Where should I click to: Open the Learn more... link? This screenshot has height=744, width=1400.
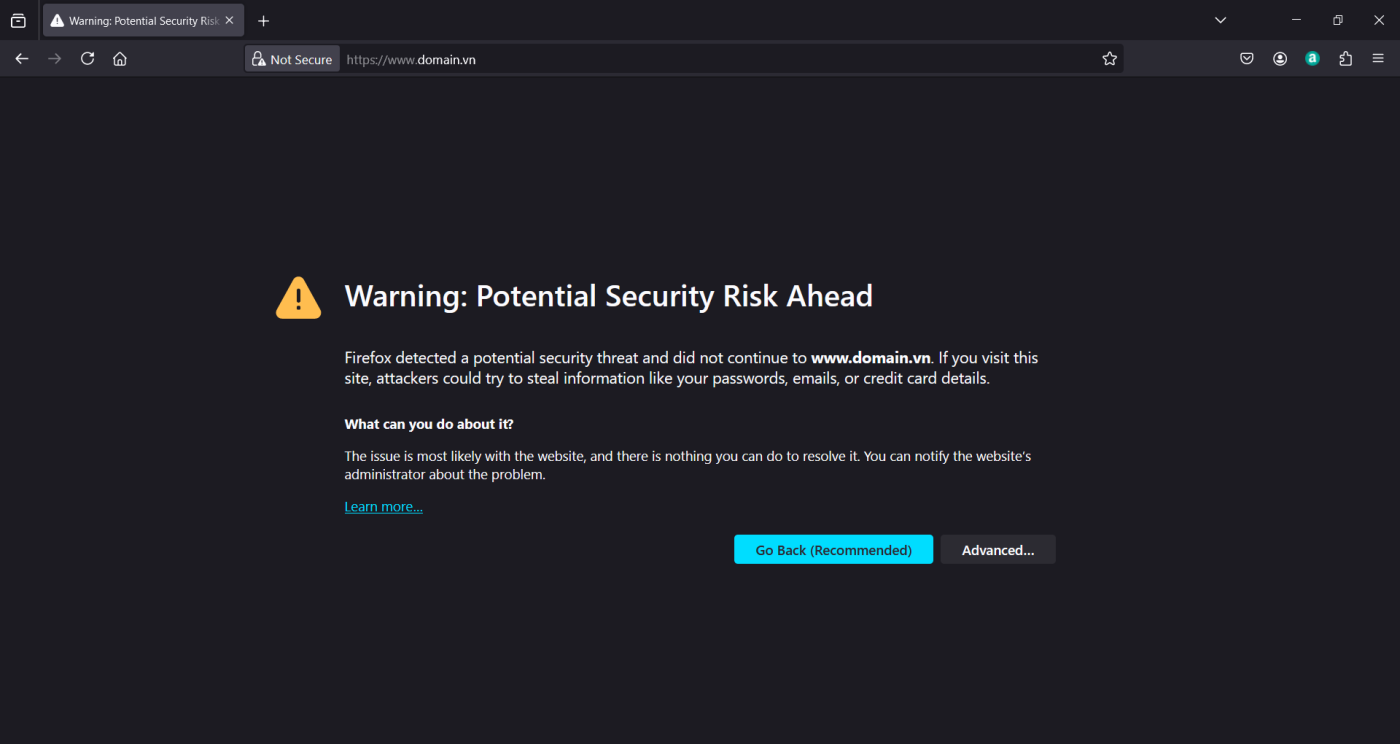click(383, 507)
